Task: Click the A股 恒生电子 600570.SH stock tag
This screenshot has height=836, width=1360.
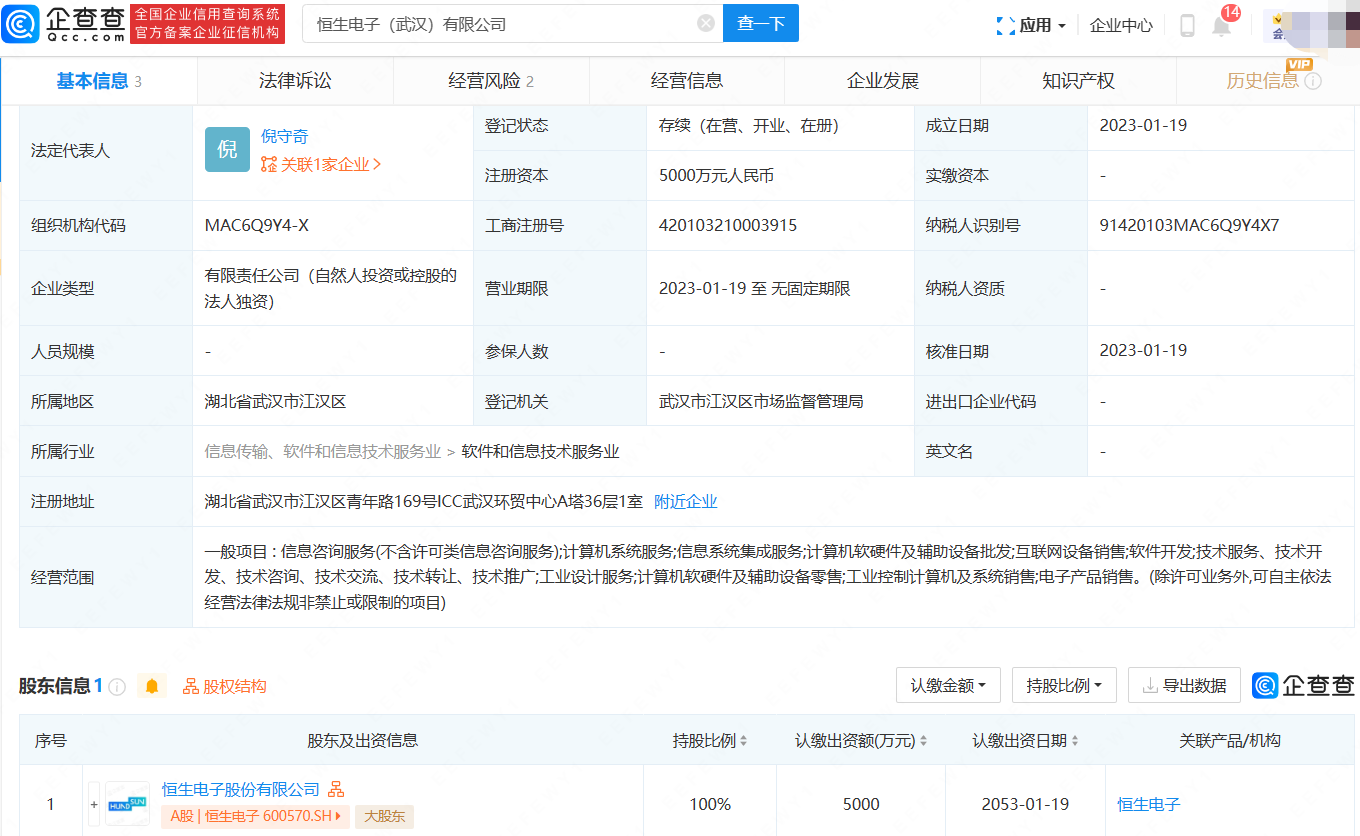Action: 255,816
